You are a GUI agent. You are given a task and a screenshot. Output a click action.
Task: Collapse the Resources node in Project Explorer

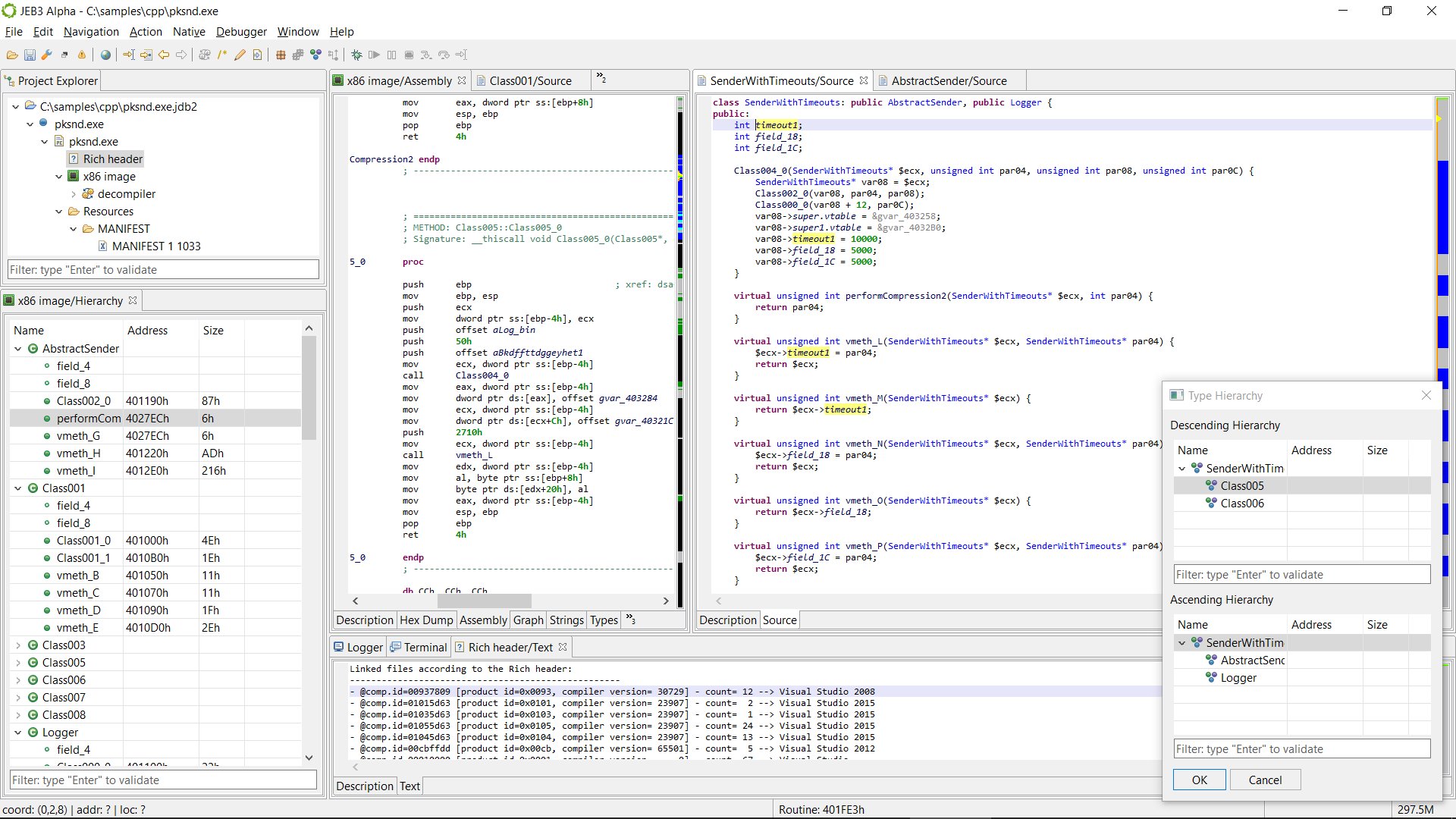(x=59, y=211)
